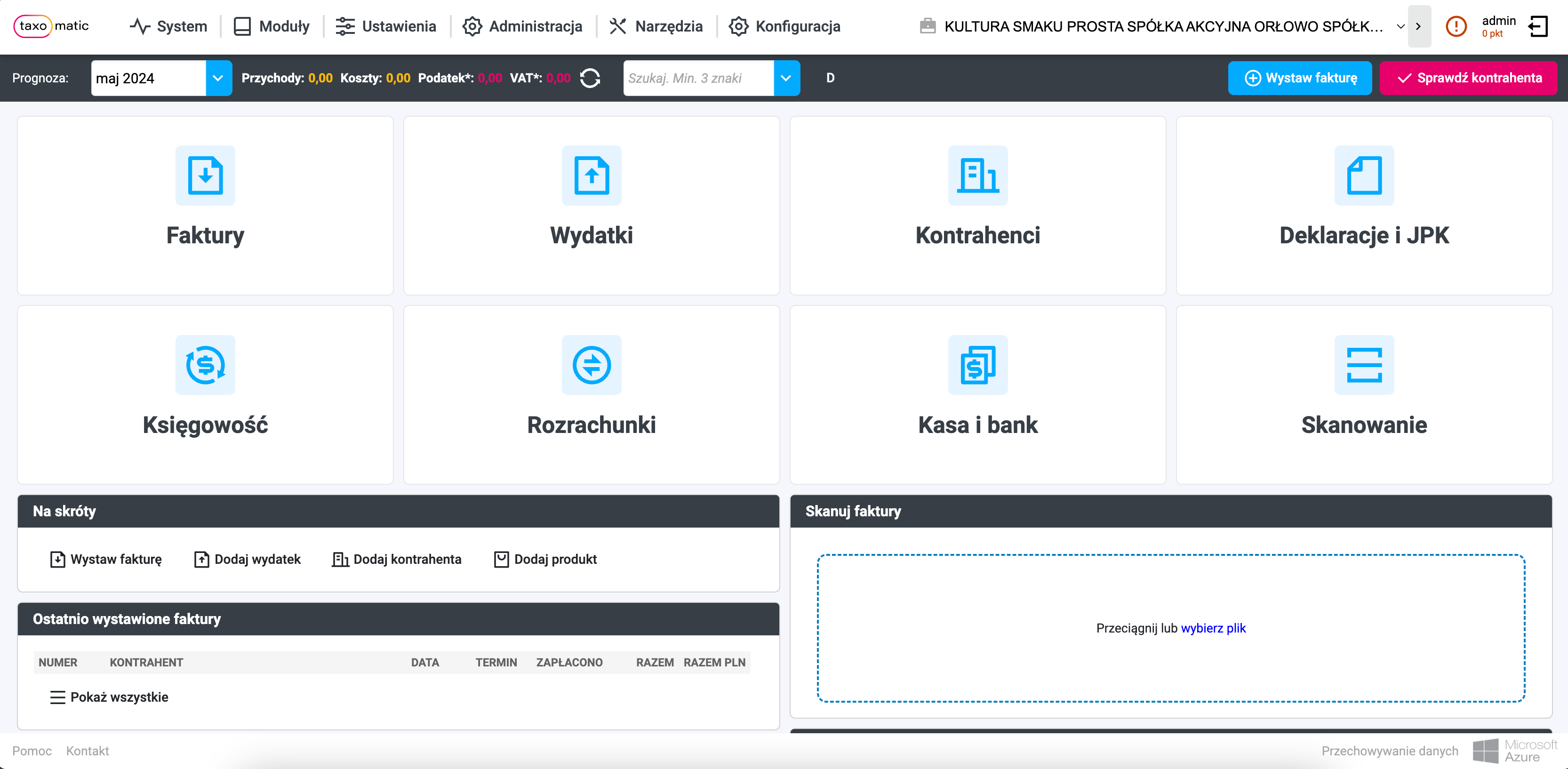
Task: Click the Skanuj faktury panel header
Action: [x=1170, y=512]
